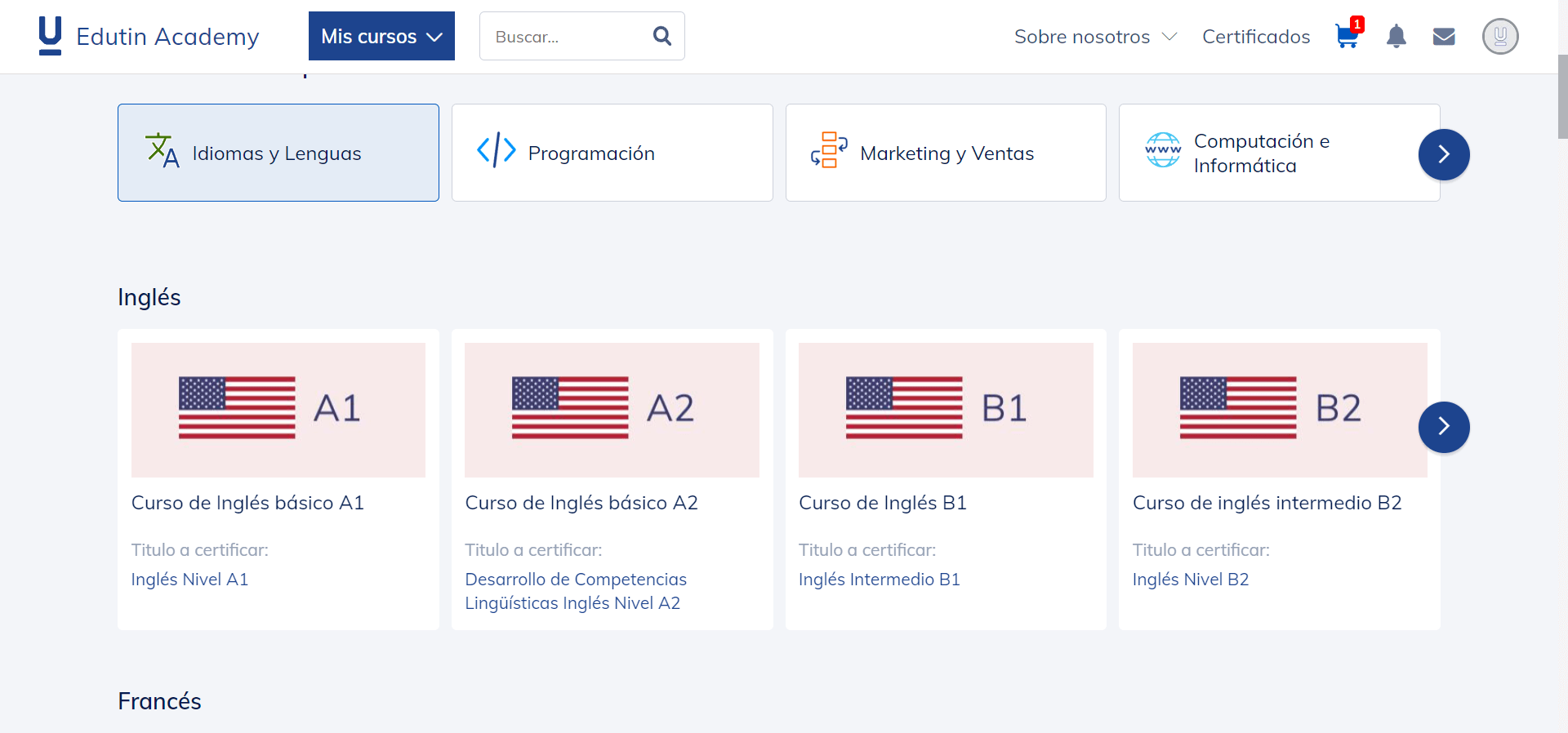Open the Certificados link
Viewport: 1568px width, 733px height.
click(x=1256, y=37)
